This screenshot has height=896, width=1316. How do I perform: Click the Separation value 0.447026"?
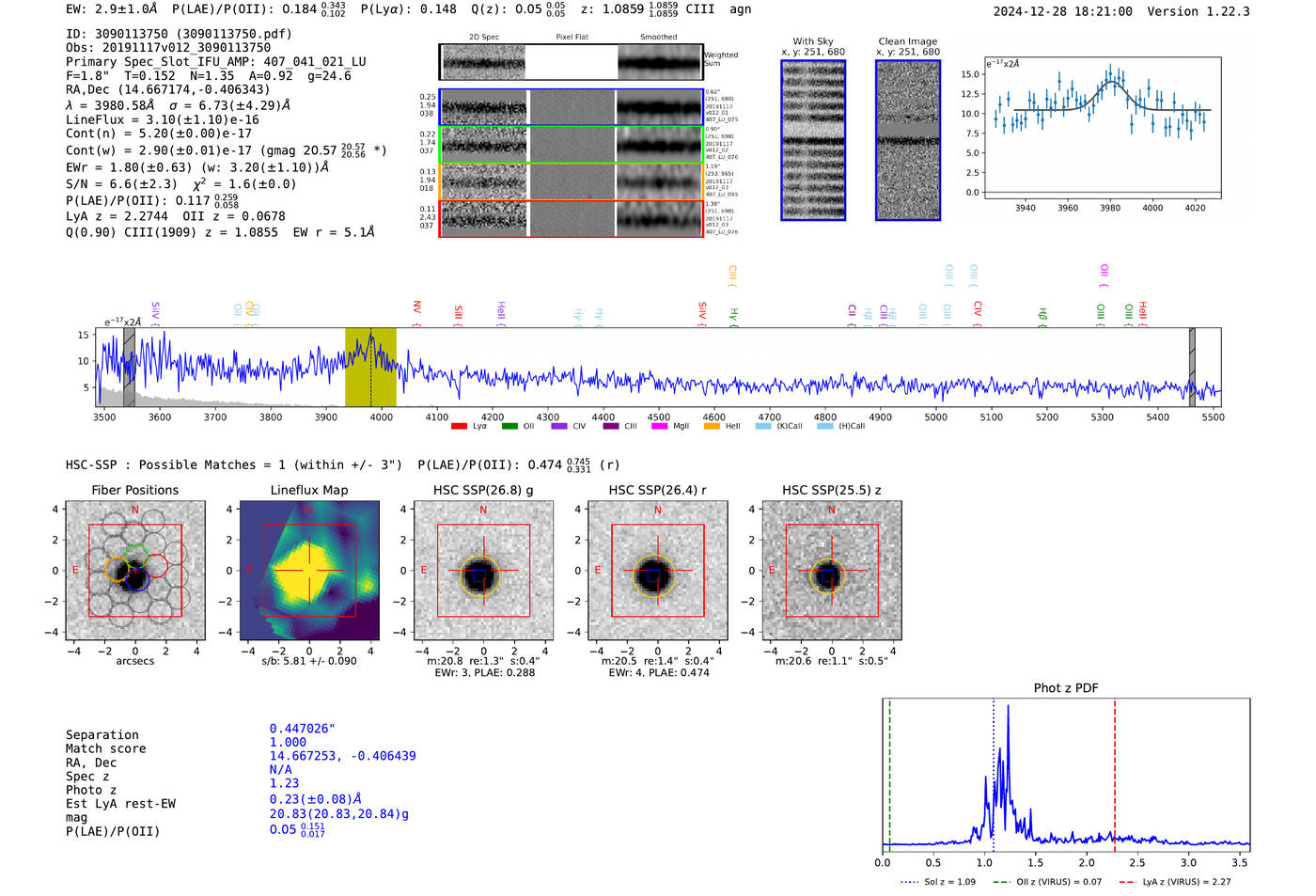point(303,729)
